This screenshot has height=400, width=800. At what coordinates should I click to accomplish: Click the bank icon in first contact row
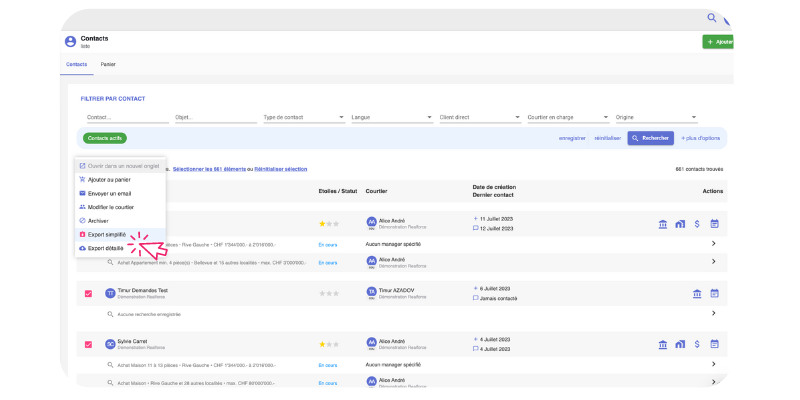click(x=662, y=224)
